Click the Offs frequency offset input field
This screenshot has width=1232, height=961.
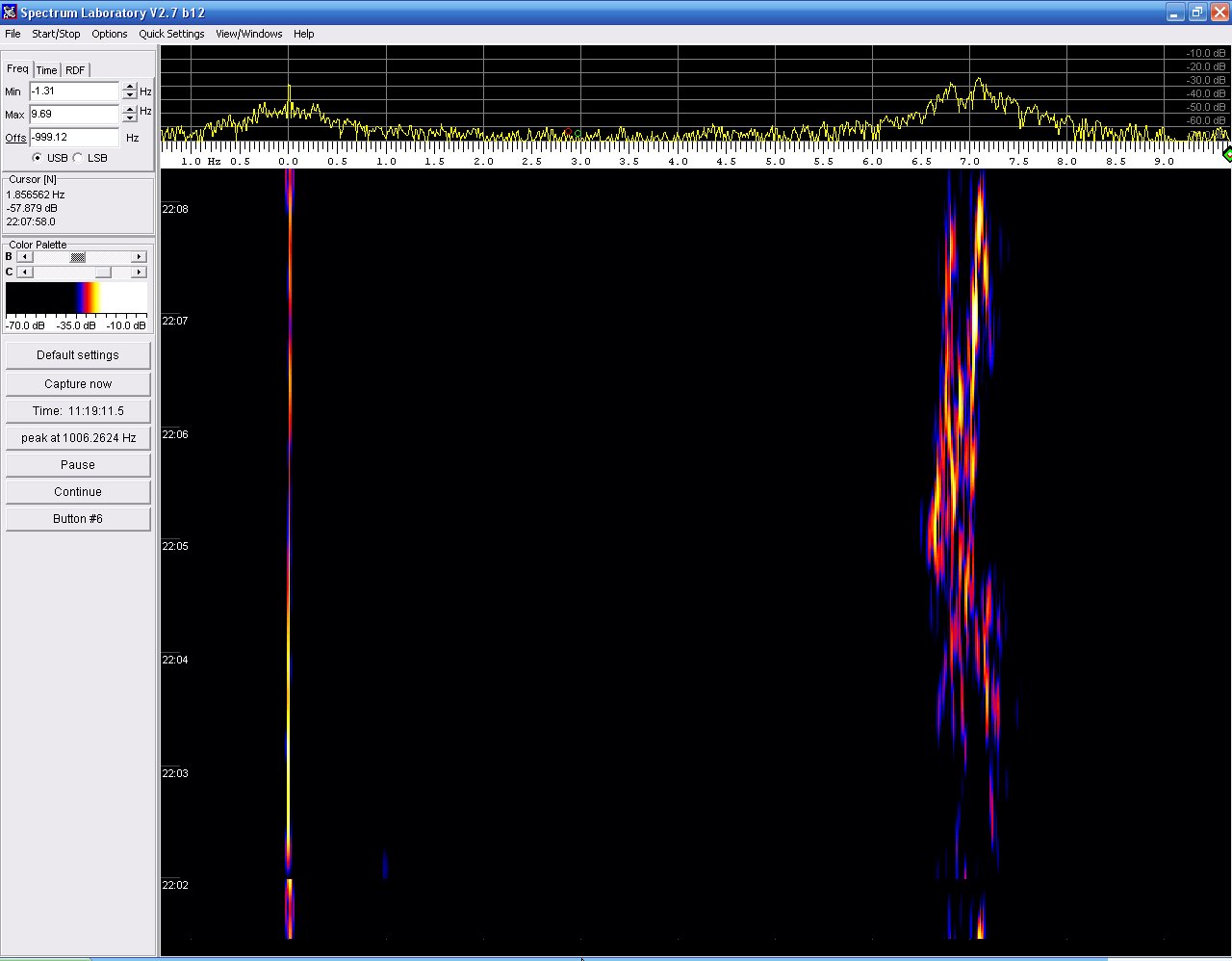pos(73,138)
